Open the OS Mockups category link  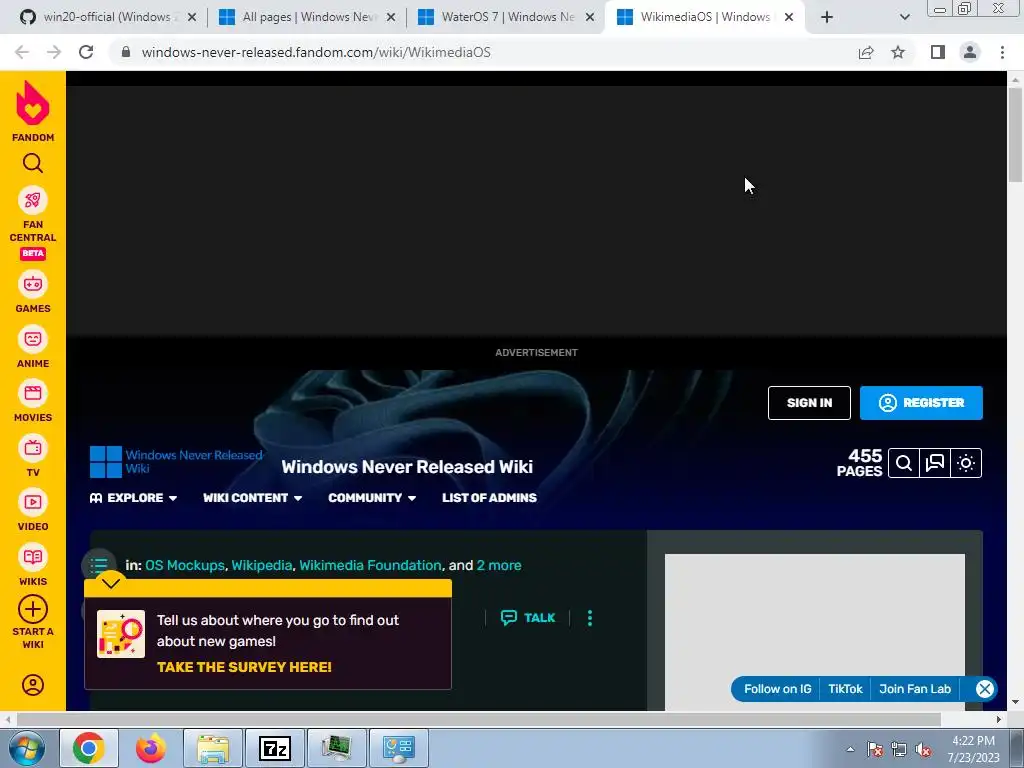185,566
